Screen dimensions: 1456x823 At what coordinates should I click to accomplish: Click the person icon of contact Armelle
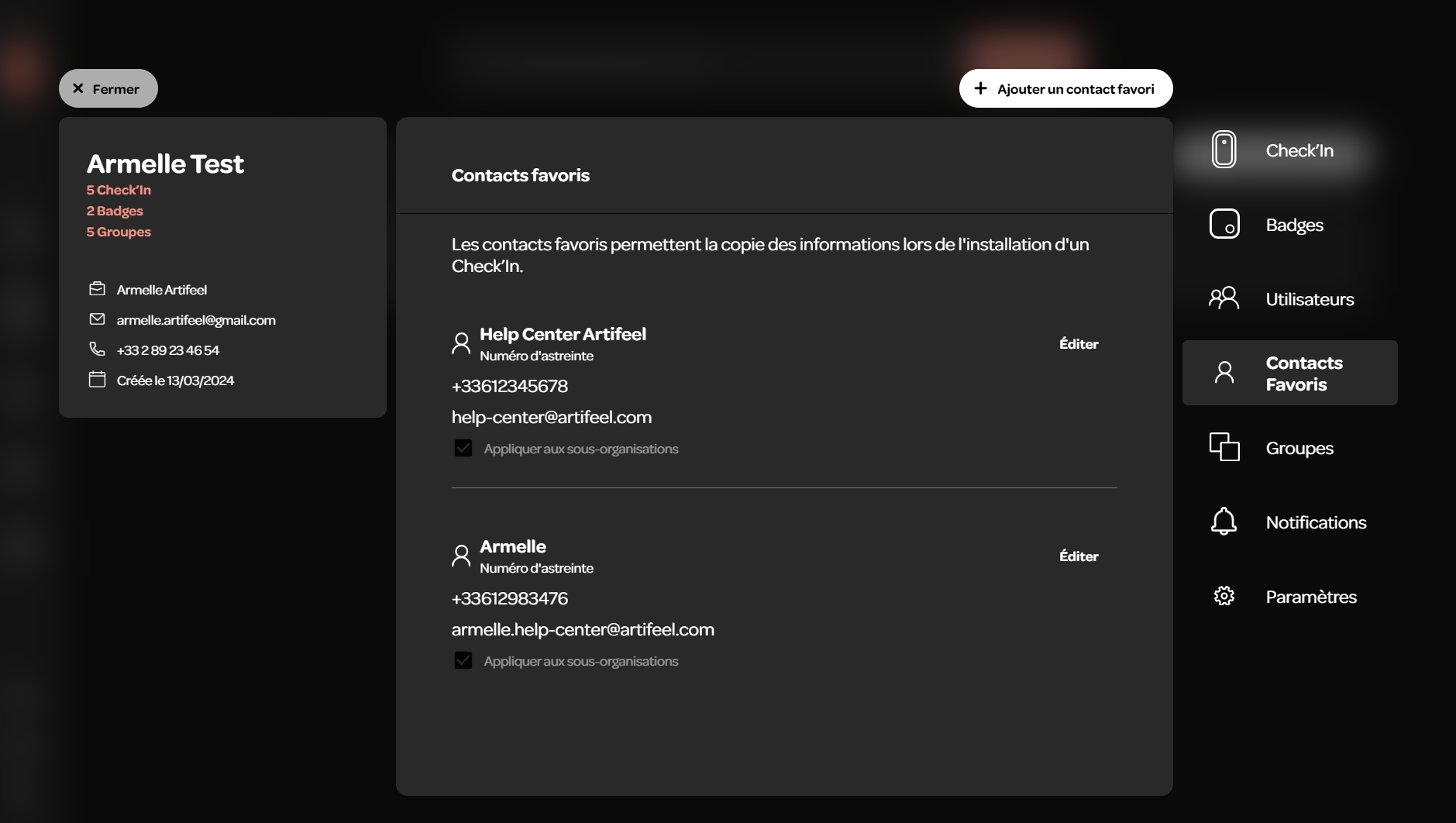click(x=461, y=556)
